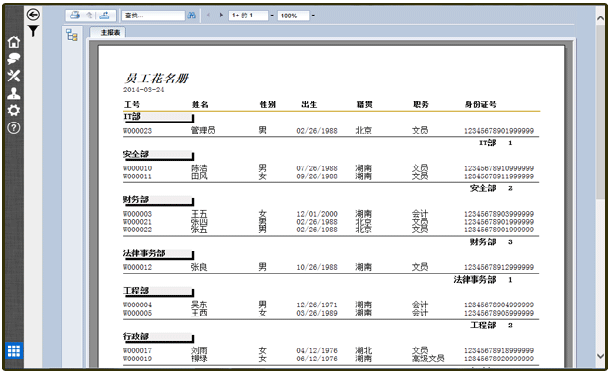Click the 籍贯 column header
The image size is (610, 375).
364,104
